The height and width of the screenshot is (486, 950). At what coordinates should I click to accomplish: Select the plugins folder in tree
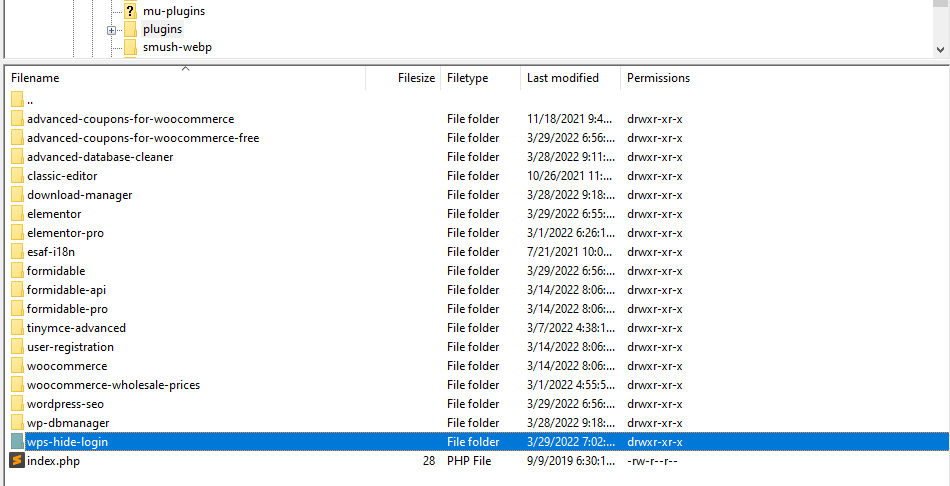coord(162,29)
